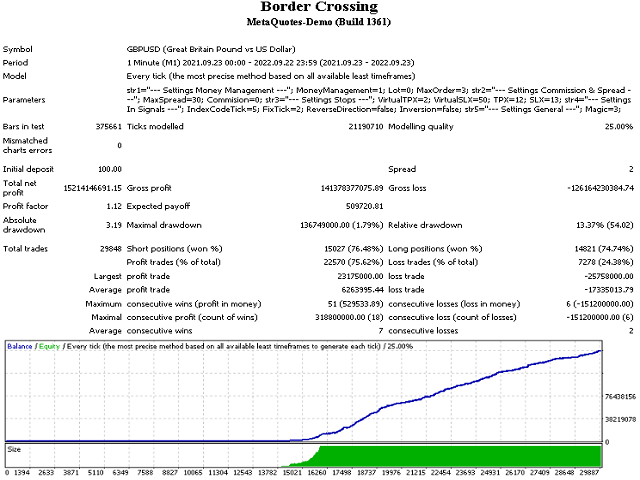
Task: Click average loss trade value -17335013.79
Action: coord(609,290)
